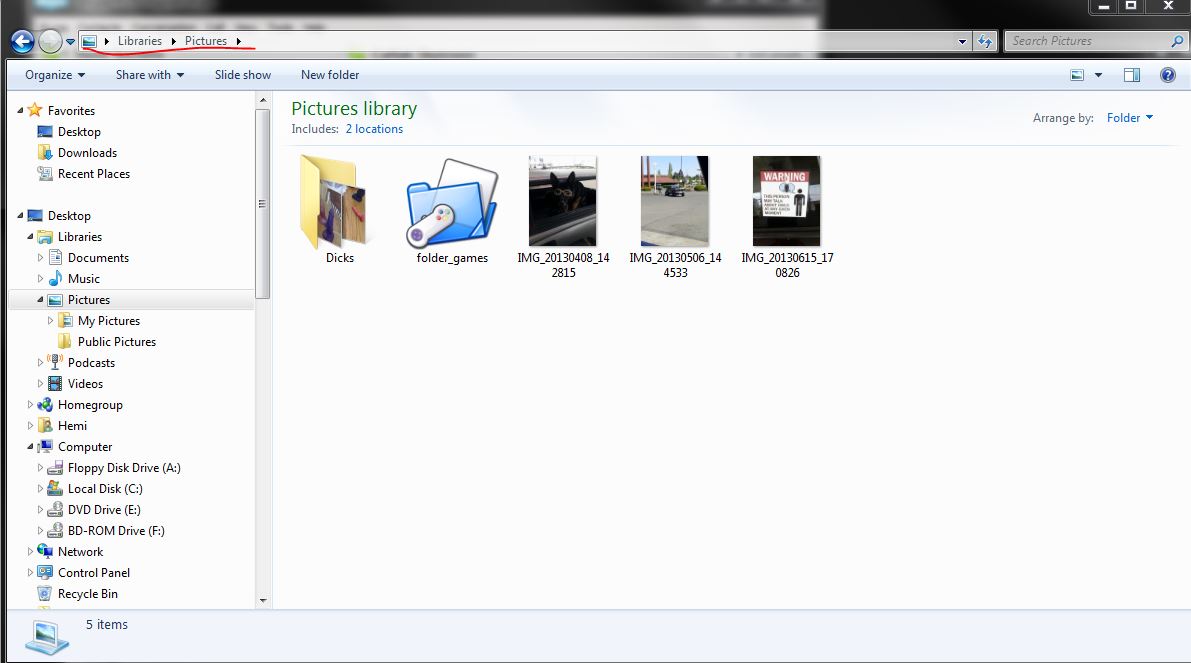Image resolution: width=1191 pixels, height=663 pixels.
Task: Open the Organize menu
Action: (x=55, y=74)
